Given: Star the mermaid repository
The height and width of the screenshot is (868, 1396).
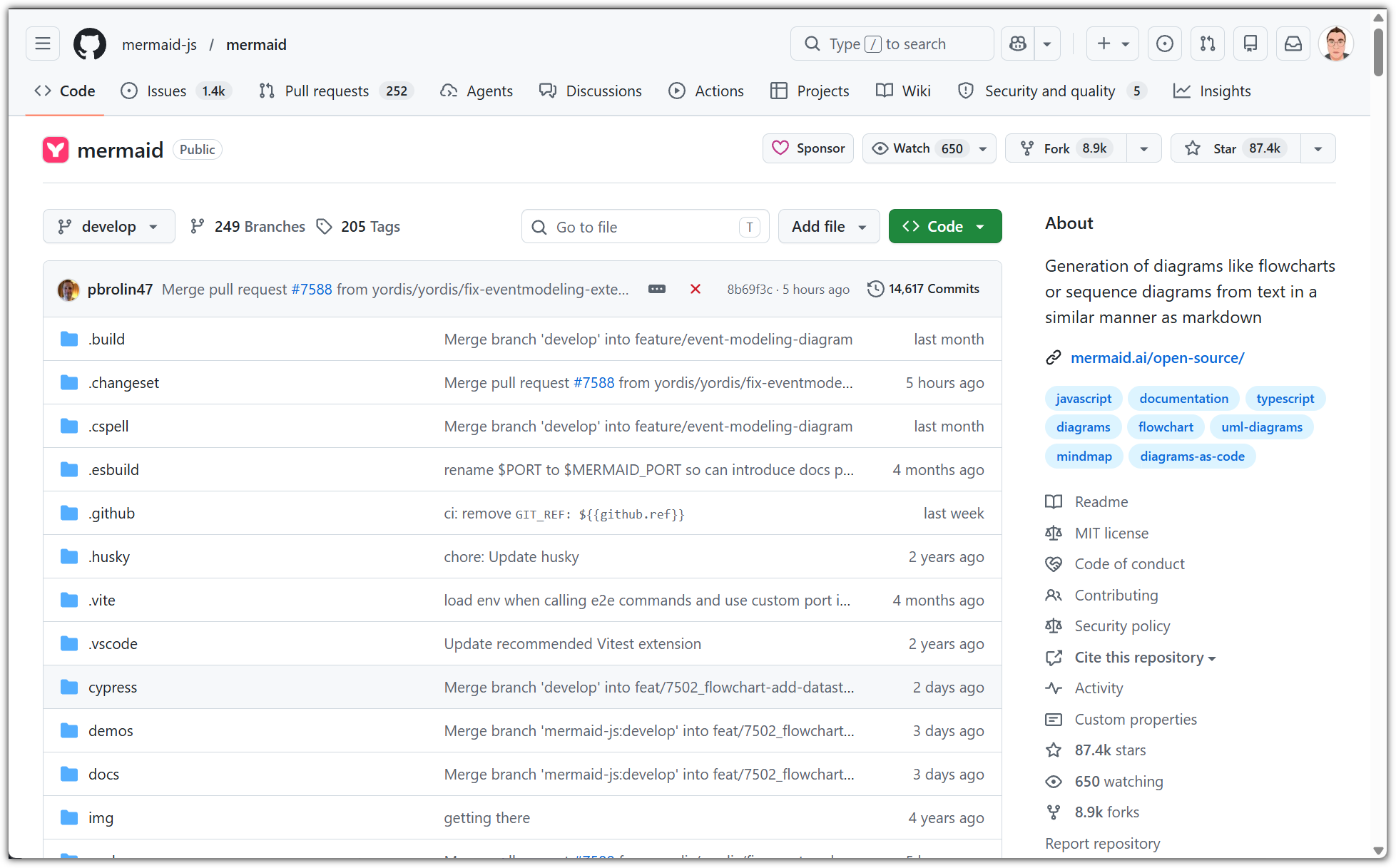Looking at the screenshot, I should [1235, 148].
